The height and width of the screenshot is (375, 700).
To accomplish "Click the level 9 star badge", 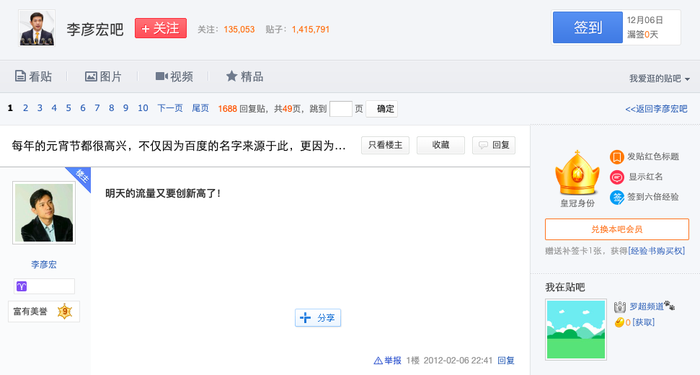I will click(65, 311).
